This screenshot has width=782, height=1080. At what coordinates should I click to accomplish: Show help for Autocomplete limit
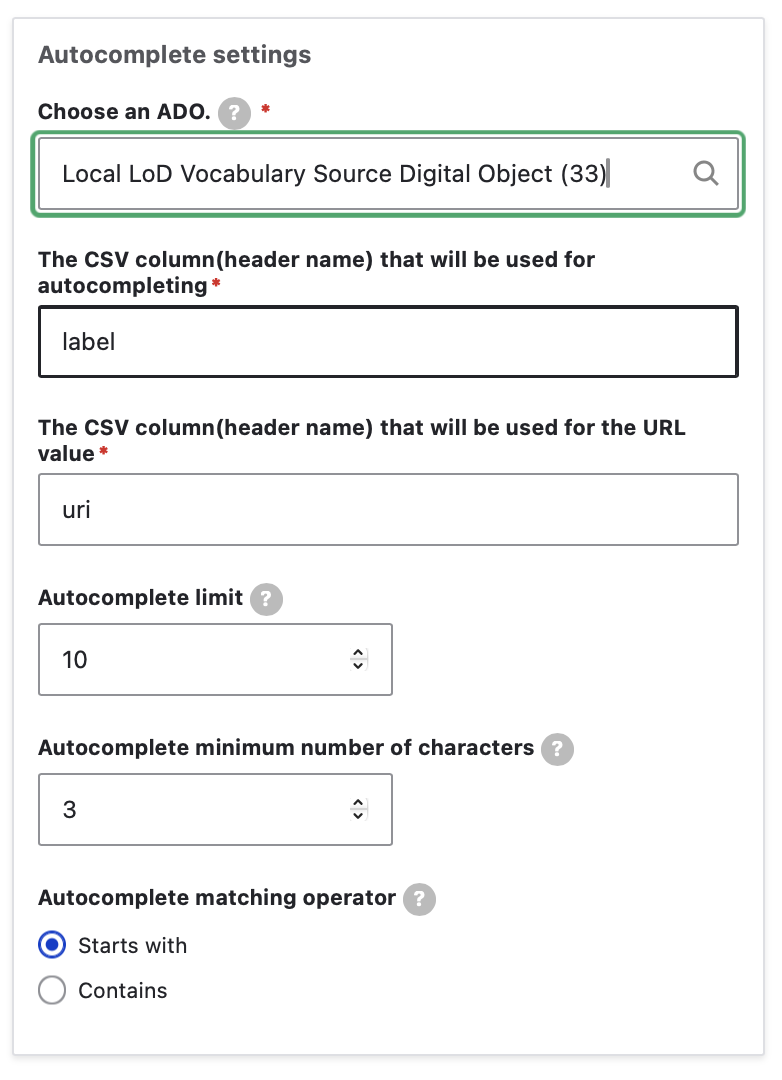coord(266,599)
